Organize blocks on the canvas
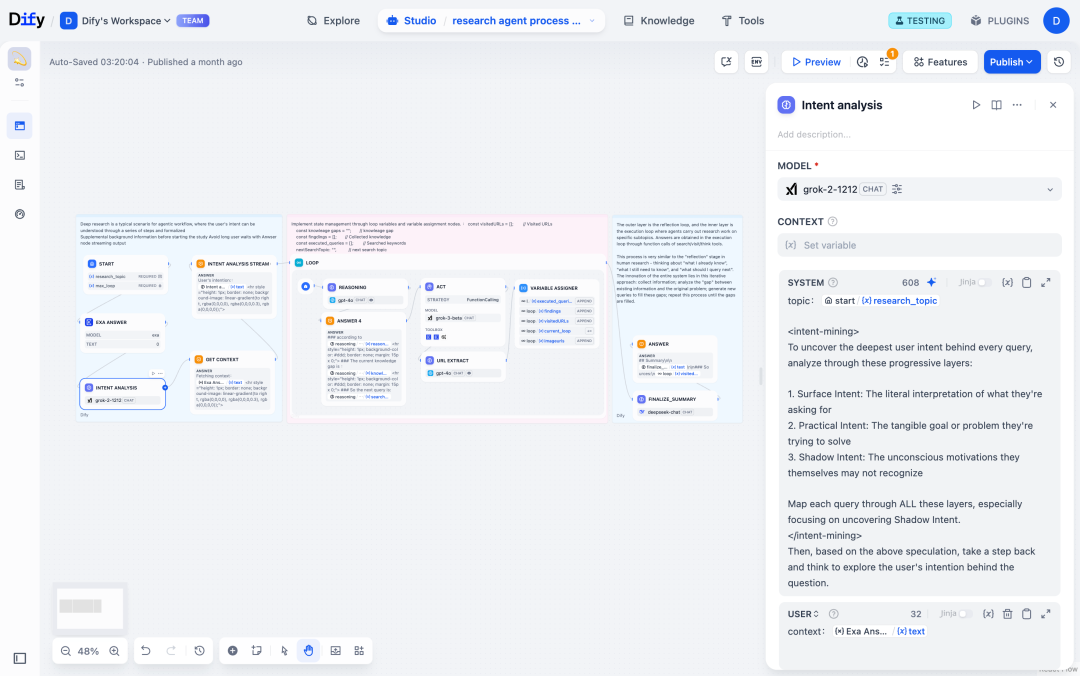This screenshot has width=1080, height=676. point(359,651)
